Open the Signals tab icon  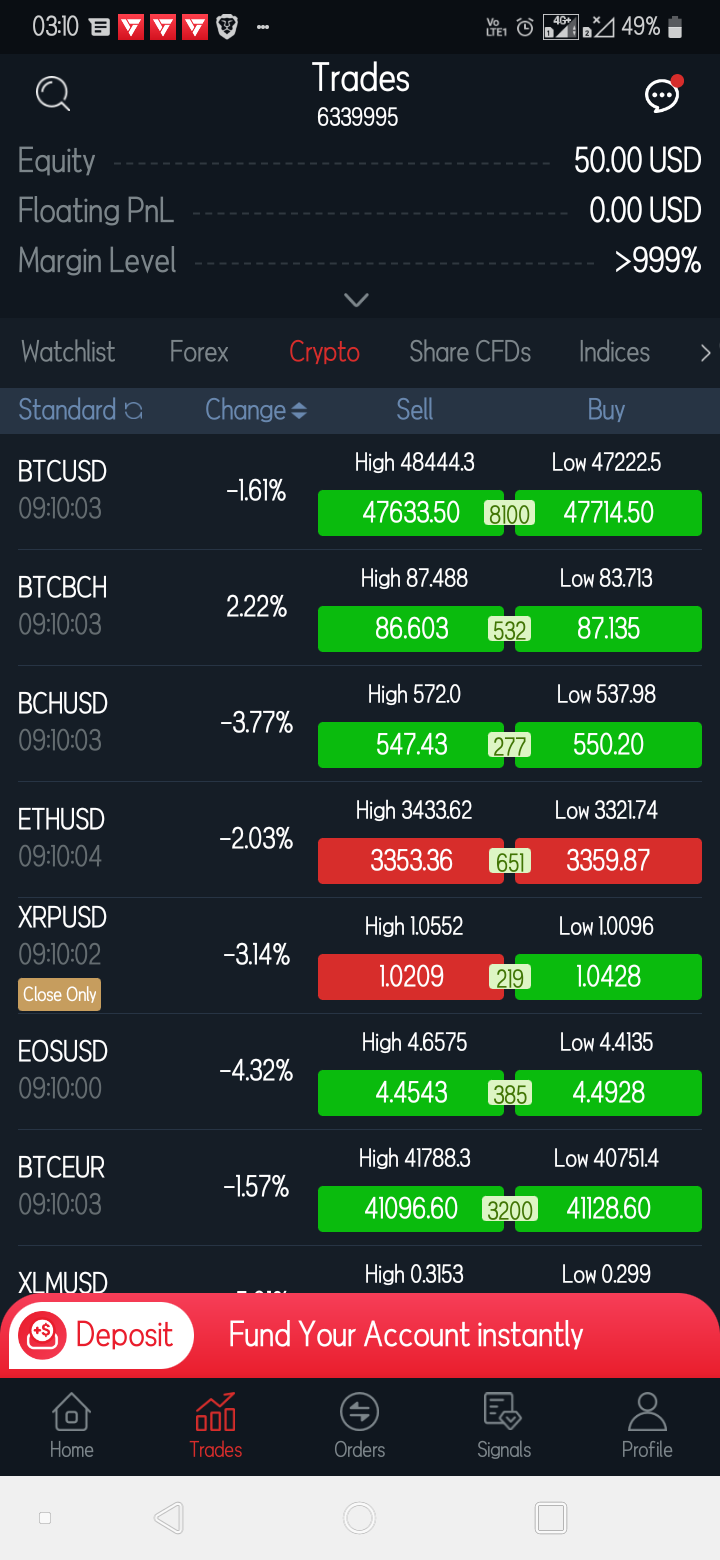click(503, 1411)
